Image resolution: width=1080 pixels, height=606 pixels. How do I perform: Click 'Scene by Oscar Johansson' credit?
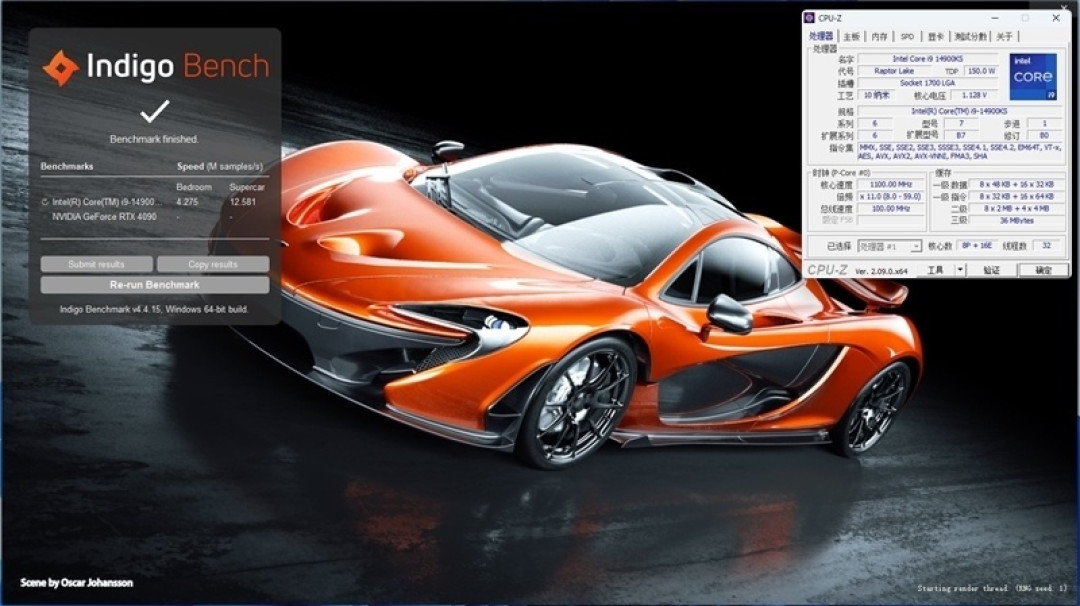(76, 583)
